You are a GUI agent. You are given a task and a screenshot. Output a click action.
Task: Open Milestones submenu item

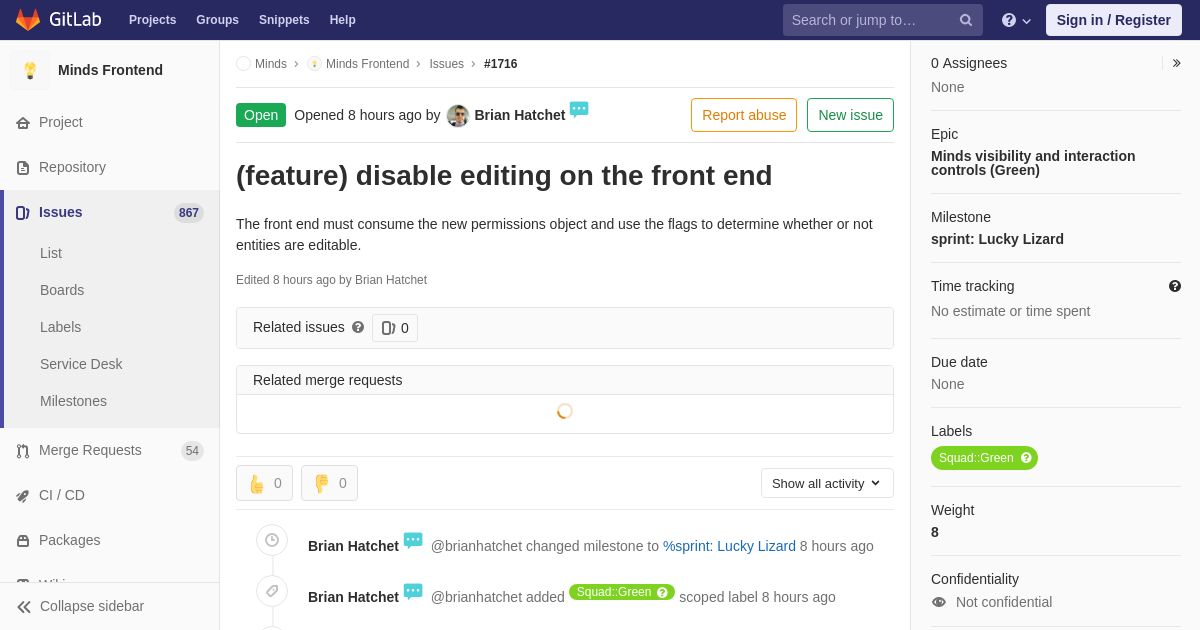coord(73,401)
